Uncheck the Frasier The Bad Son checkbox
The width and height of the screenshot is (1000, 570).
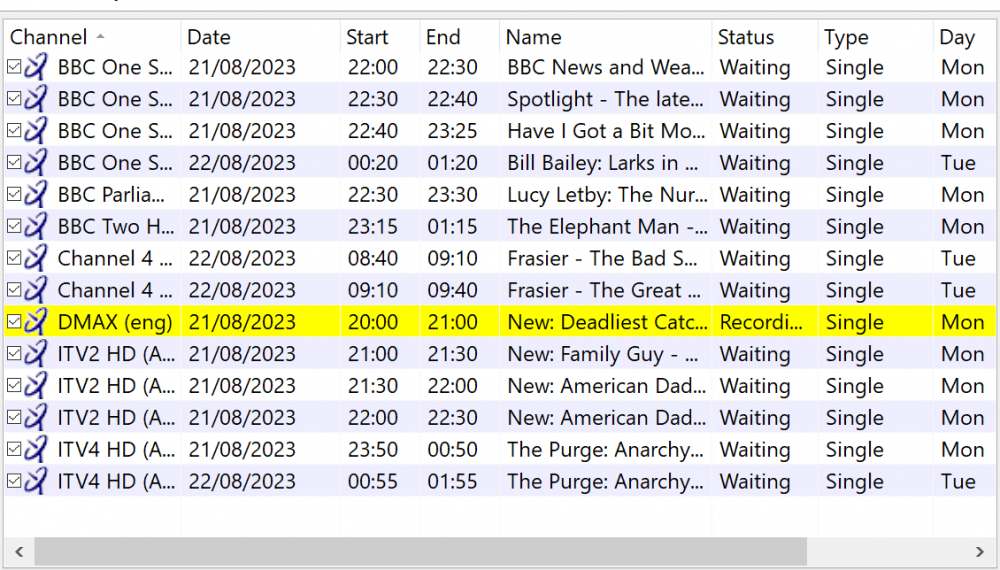(x=14, y=258)
